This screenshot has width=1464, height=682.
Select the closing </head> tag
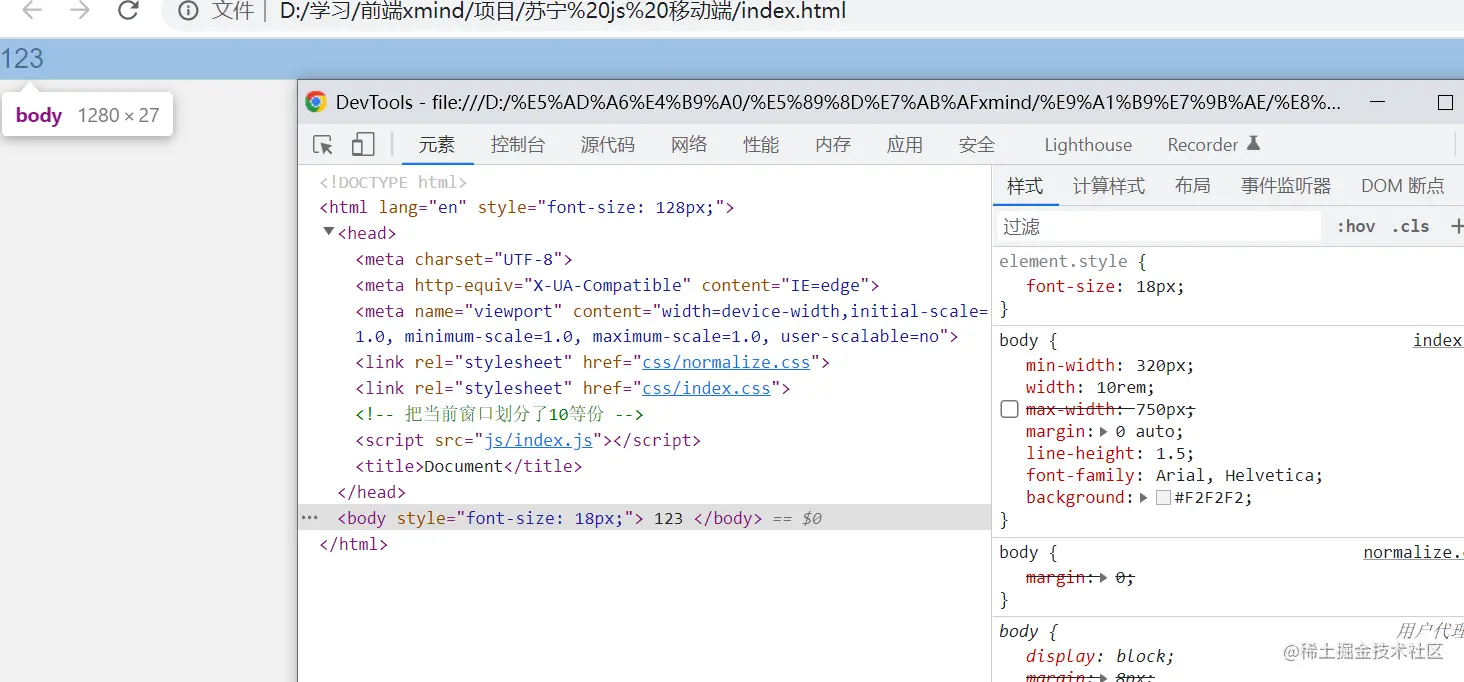click(372, 492)
